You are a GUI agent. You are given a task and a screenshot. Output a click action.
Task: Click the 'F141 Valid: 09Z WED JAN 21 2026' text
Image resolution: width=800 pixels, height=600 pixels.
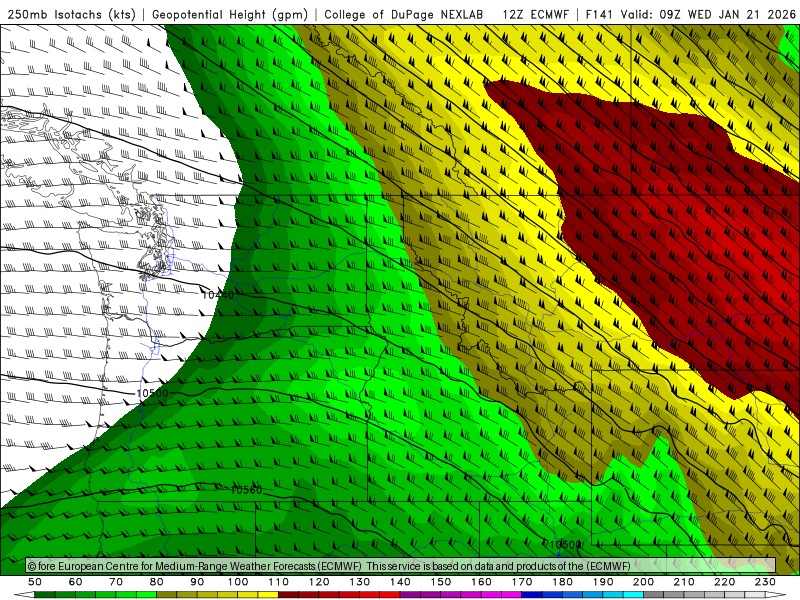click(690, 15)
